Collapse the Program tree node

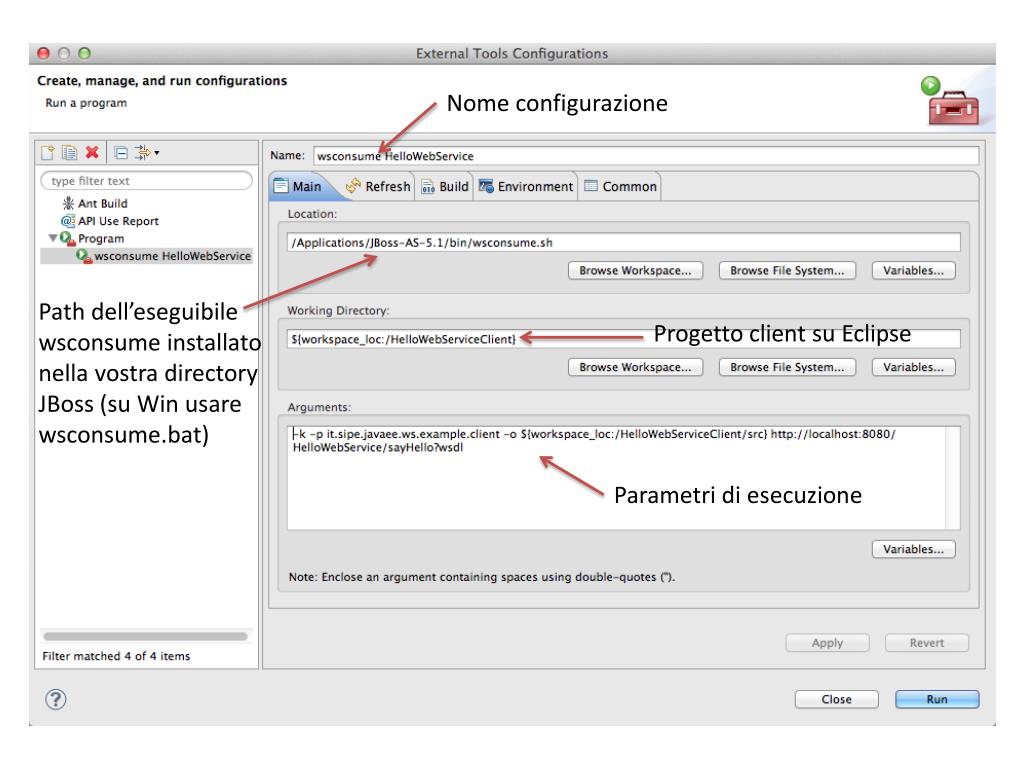pos(52,238)
